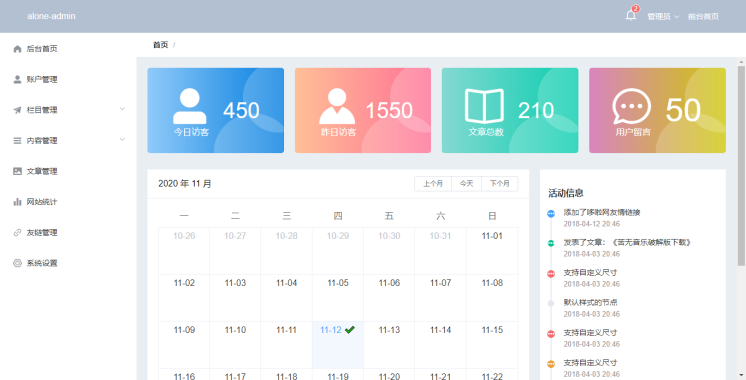Click the home icon beside 后台首页
This screenshot has height=380, width=746.
[x=18, y=49]
